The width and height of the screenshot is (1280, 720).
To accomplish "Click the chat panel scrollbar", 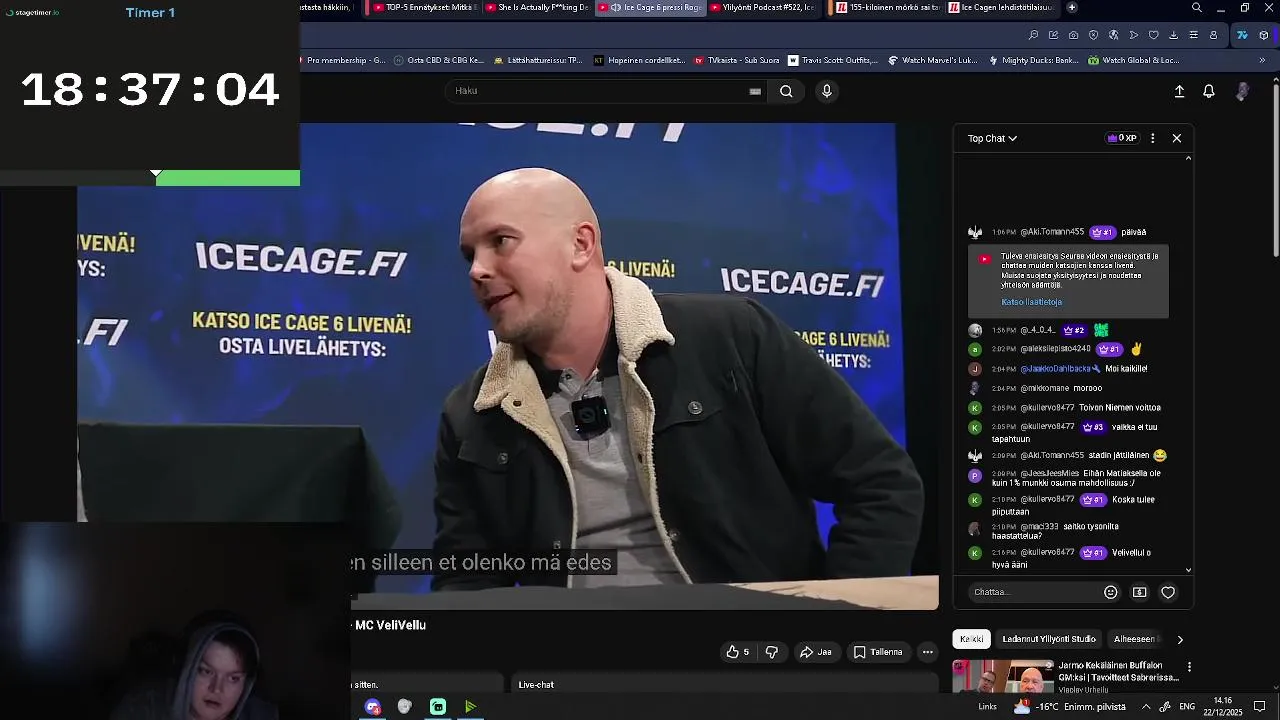I will click(1189, 362).
